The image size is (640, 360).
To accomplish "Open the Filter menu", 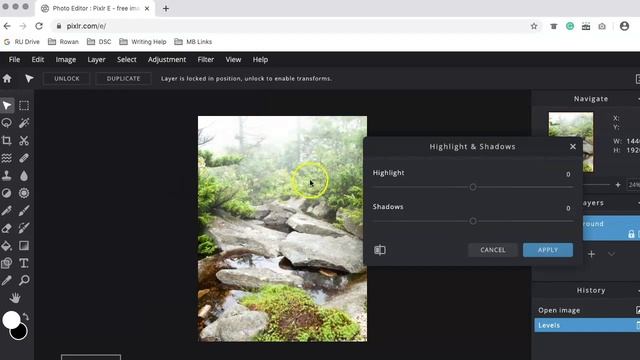I will (206, 60).
